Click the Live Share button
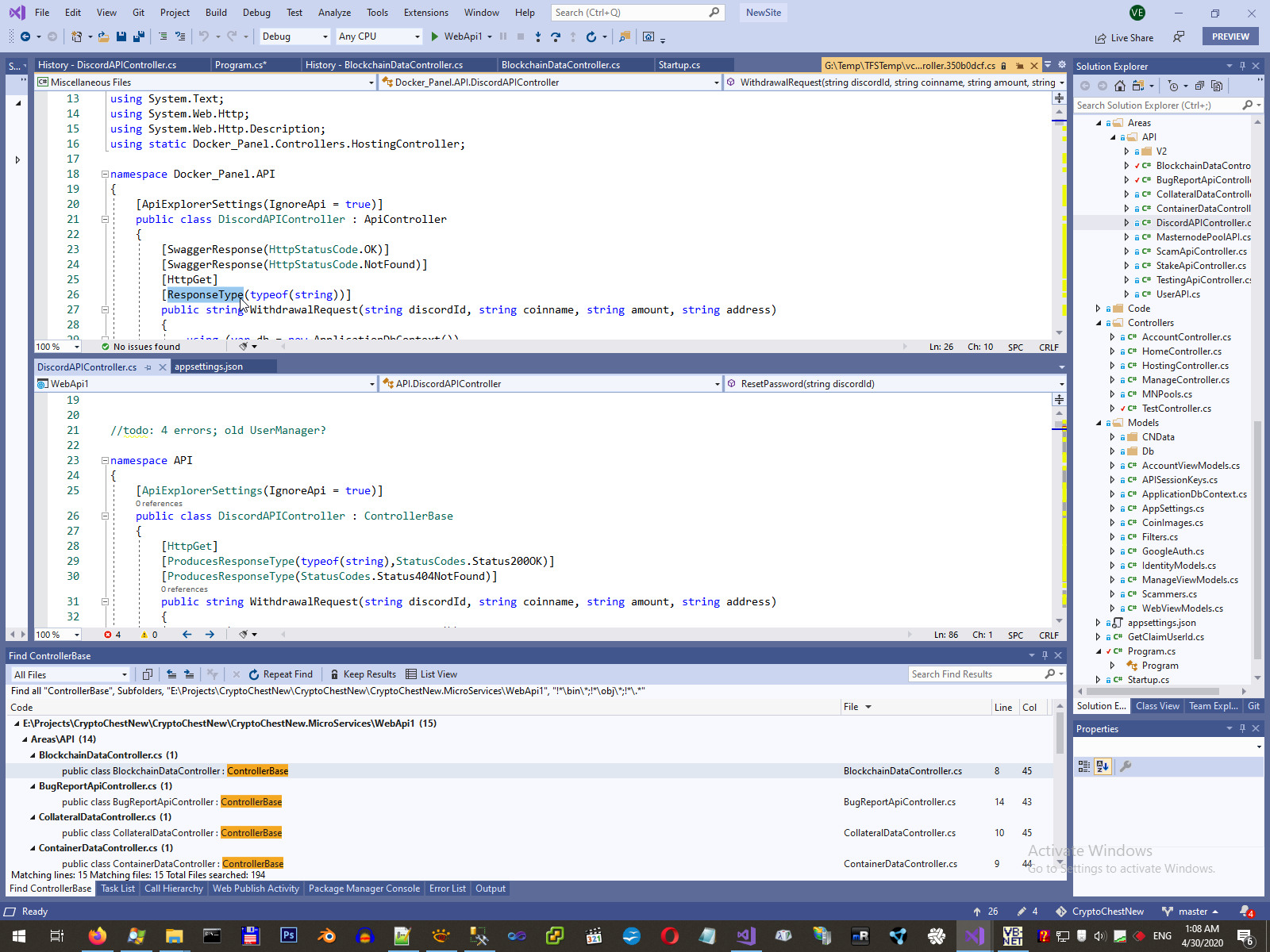Image resolution: width=1270 pixels, height=952 pixels. point(1124,37)
